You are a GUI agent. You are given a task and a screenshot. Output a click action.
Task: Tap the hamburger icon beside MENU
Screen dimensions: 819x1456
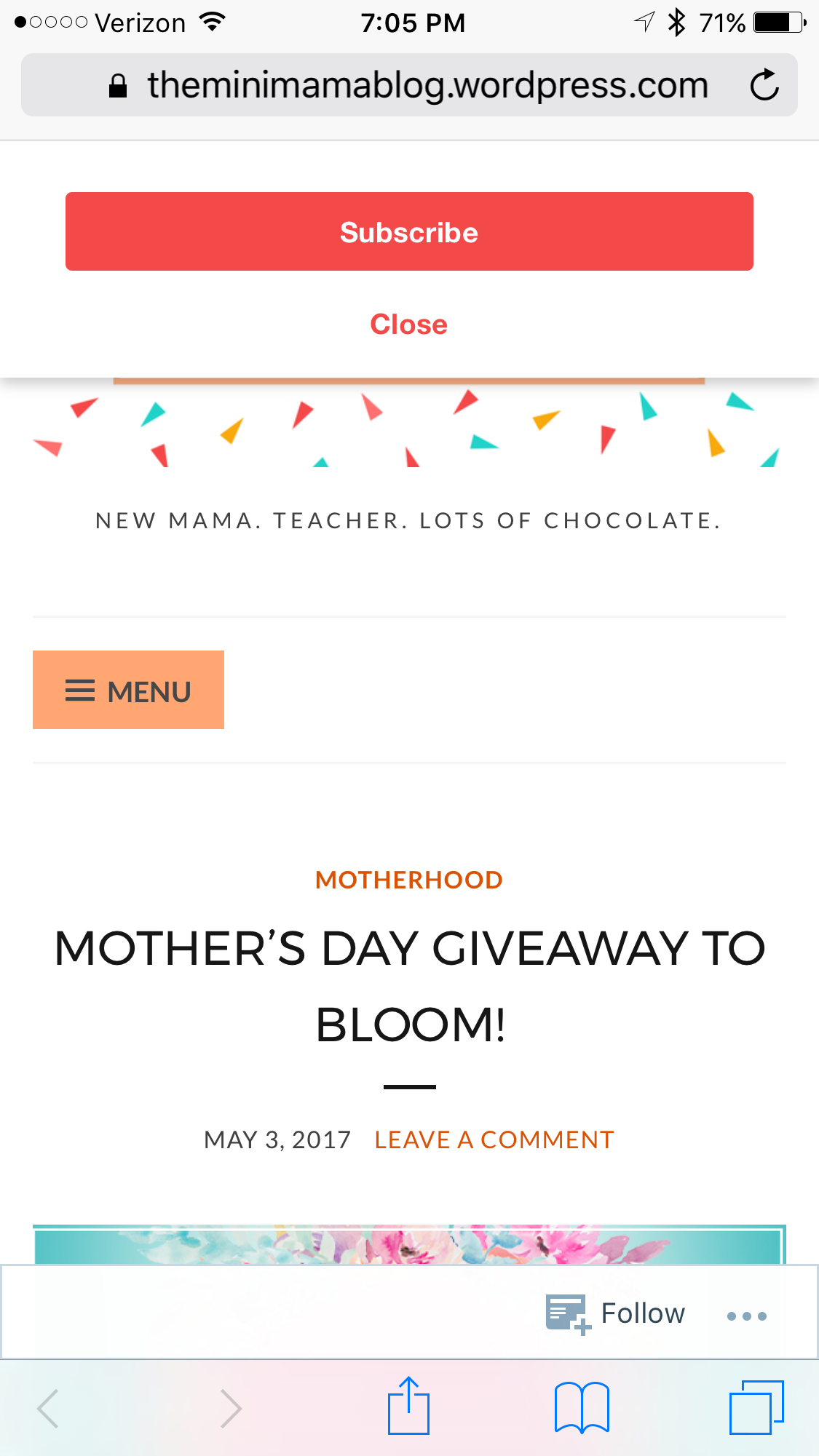click(x=80, y=691)
